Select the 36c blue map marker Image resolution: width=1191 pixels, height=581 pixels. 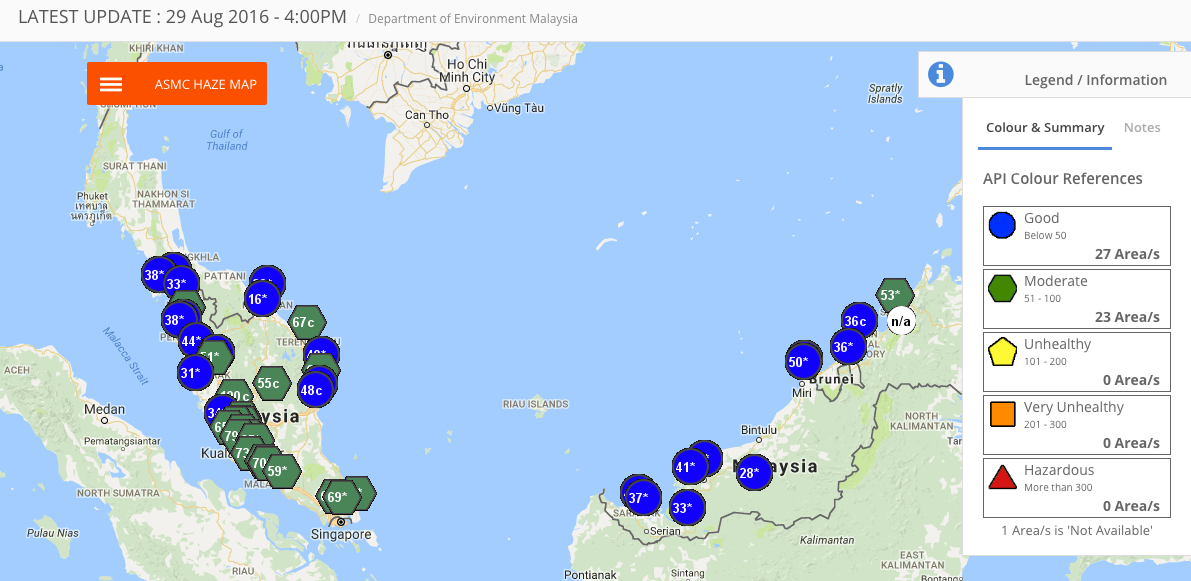pyautogui.click(x=858, y=321)
